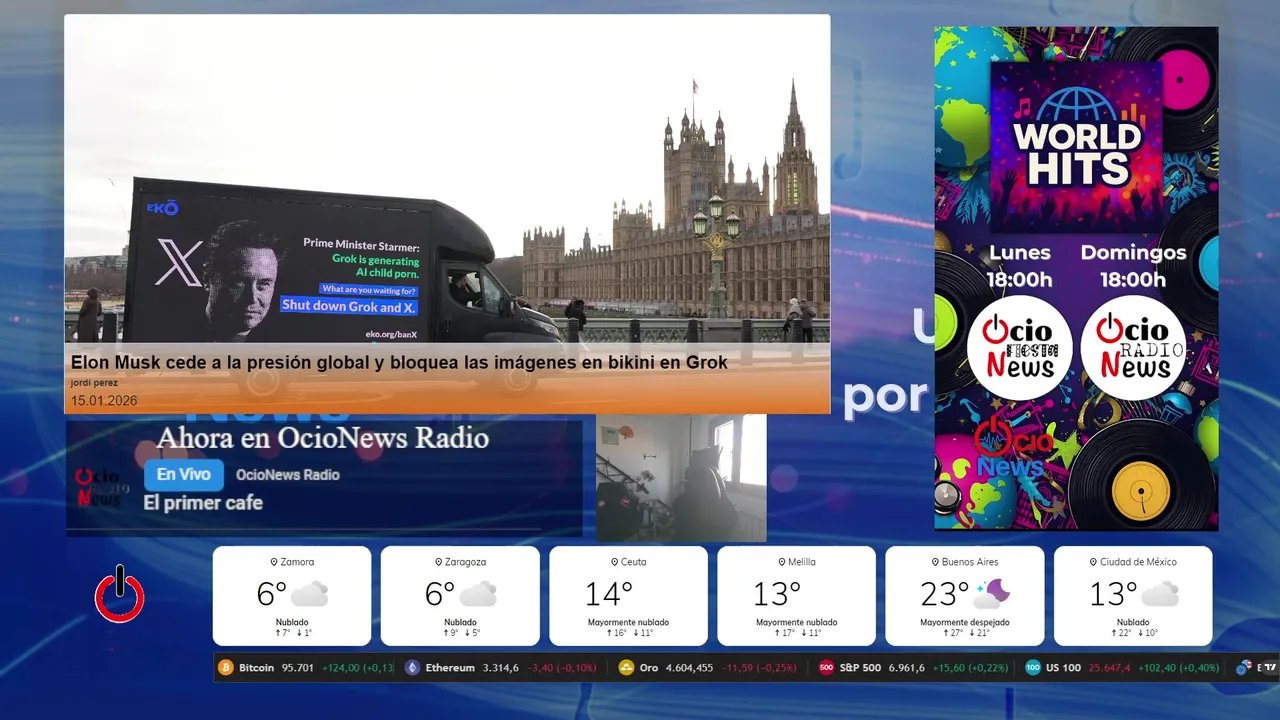Click the S&P 500 value 6.961,6
This screenshot has width=1280, height=720.
907,668
